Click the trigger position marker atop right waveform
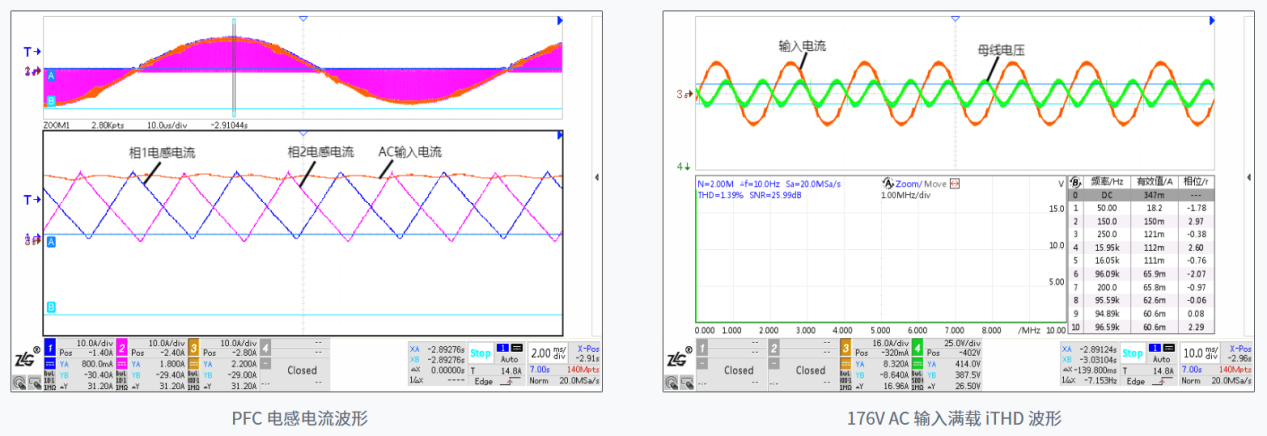1267x436 pixels. coord(955,19)
